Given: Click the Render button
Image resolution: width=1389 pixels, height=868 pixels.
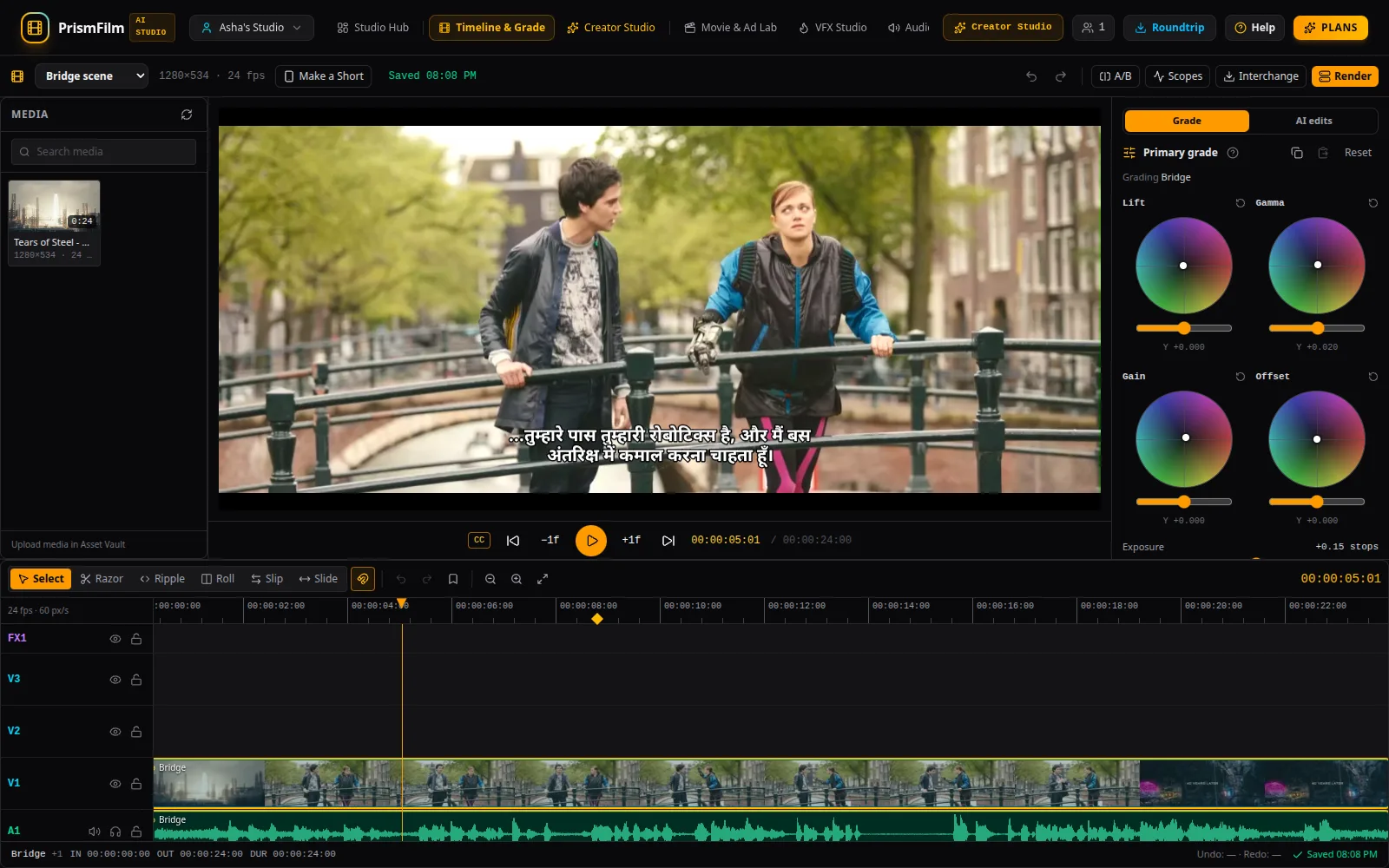Looking at the screenshot, I should 1345,76.
